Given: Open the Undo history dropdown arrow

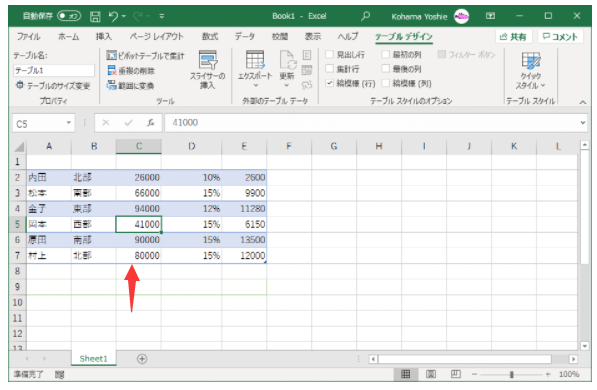Looking at the screenshot, I should tap(124, 16).
